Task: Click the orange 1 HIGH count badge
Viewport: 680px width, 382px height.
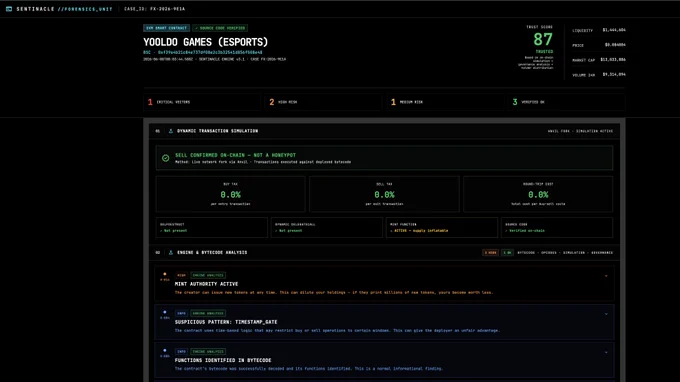Action: click(x=490, y=252)
